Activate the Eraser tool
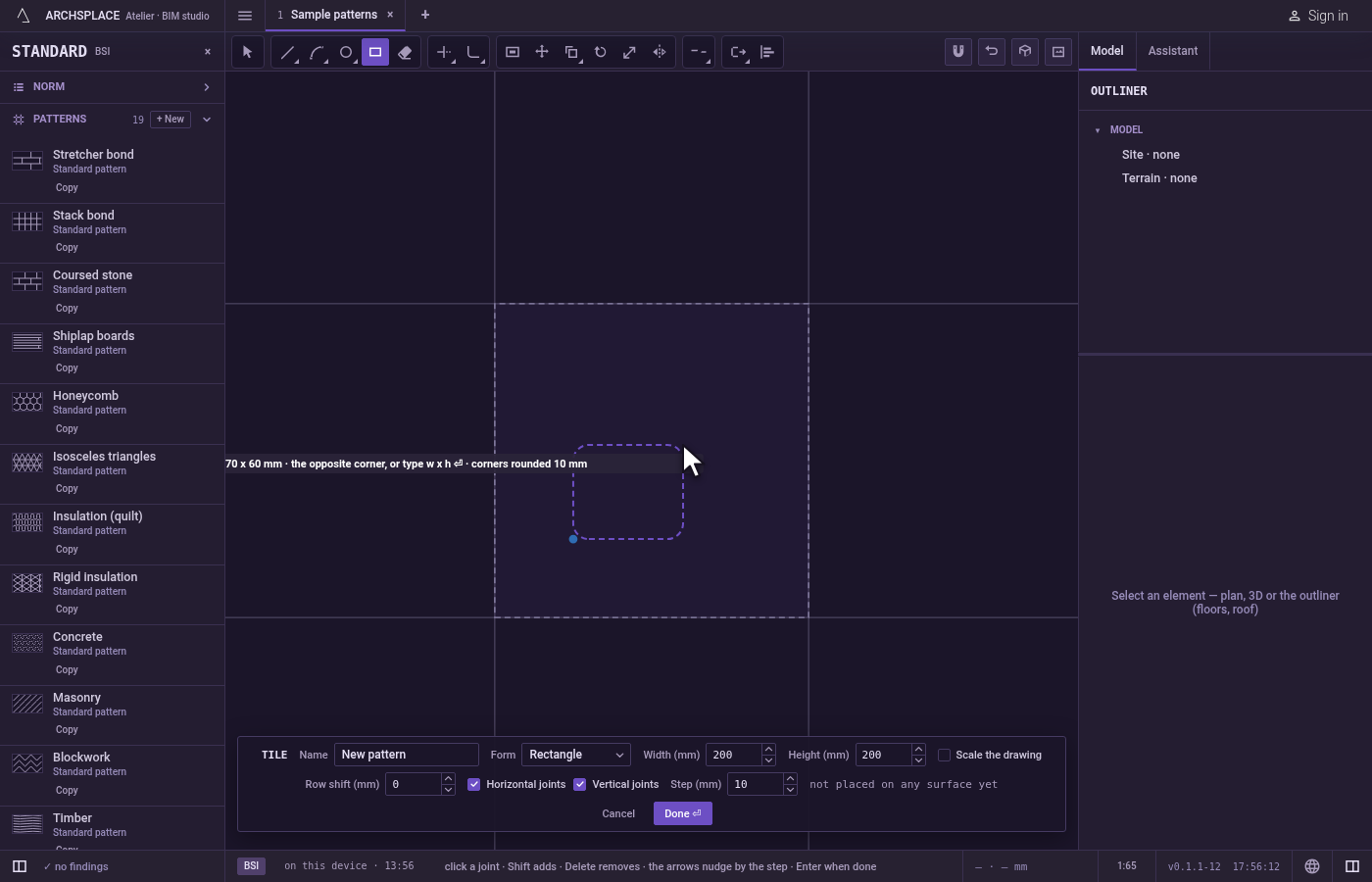Image resolution: width=1372 pixels, height=882 pixels. [405, 52]
